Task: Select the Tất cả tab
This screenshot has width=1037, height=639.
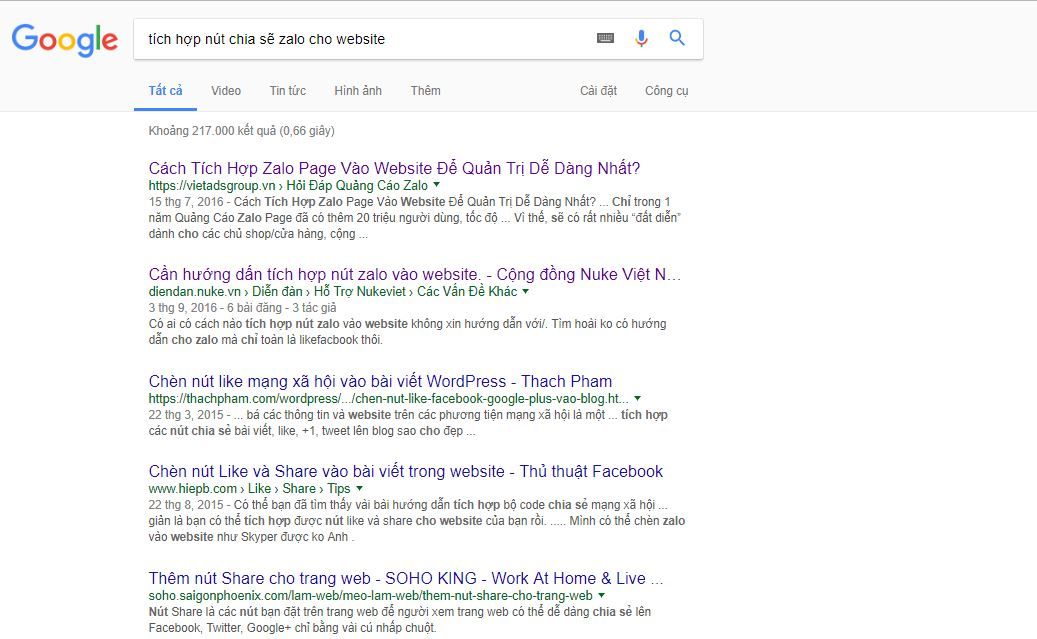Action: [165, 91]
